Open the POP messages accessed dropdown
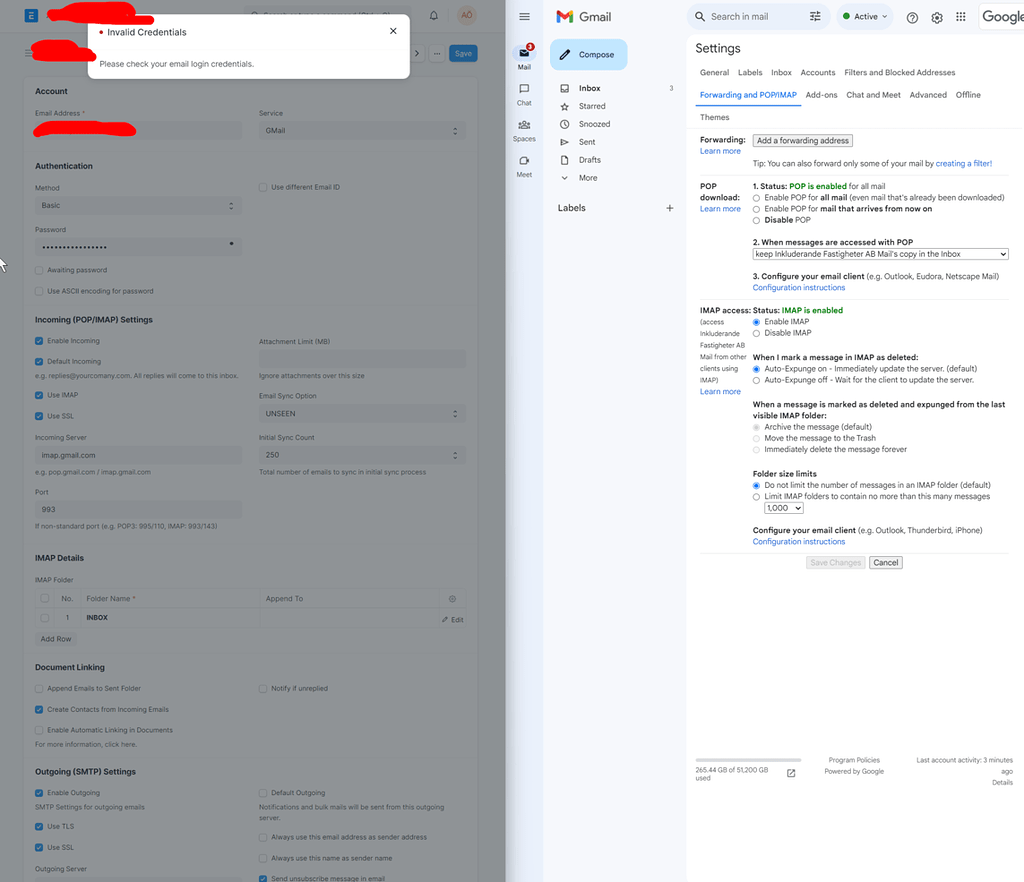1024x882 pixels. point(880,253)
